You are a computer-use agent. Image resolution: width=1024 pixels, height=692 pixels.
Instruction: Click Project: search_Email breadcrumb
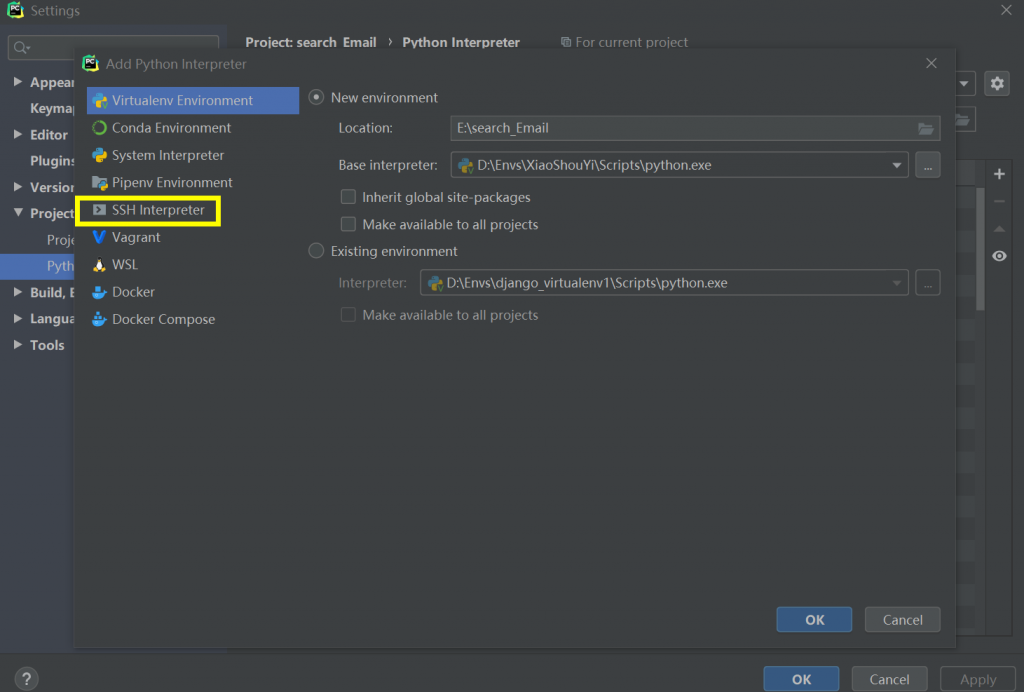pos(311,42)
